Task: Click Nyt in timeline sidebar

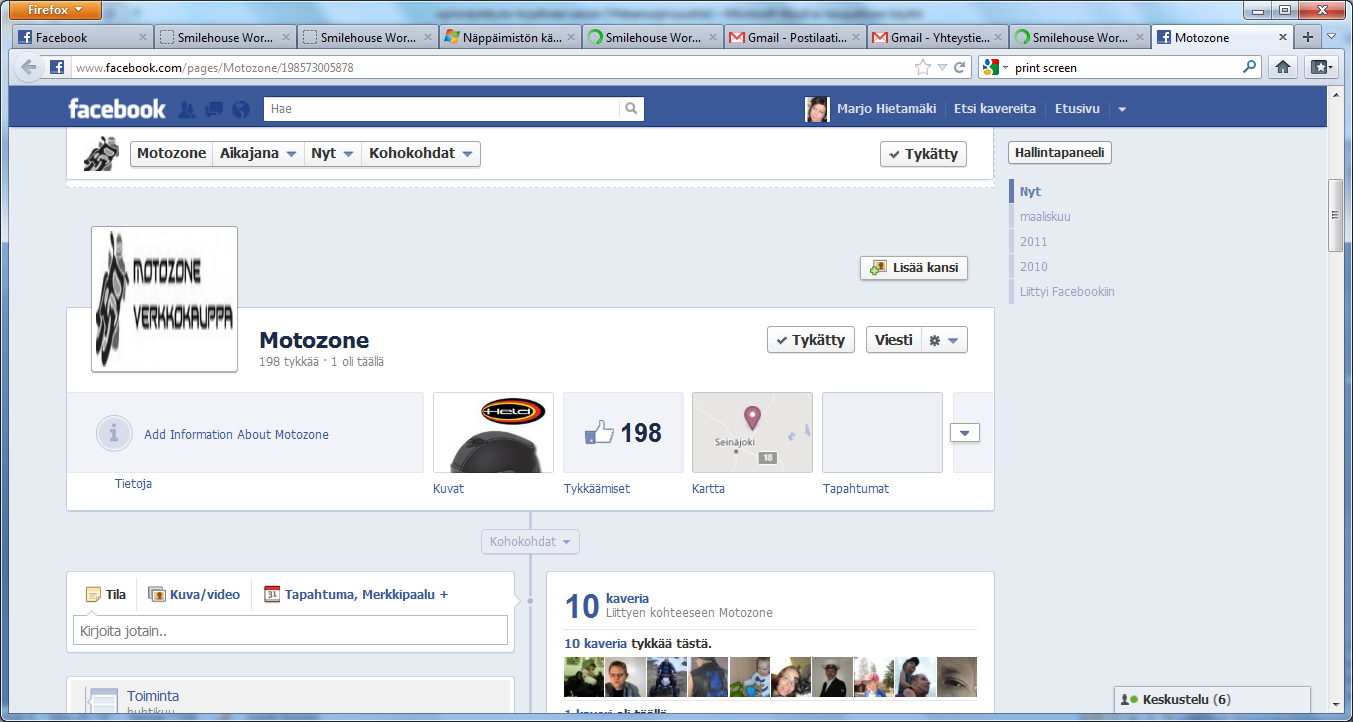Action: (x=1030, y=192)
